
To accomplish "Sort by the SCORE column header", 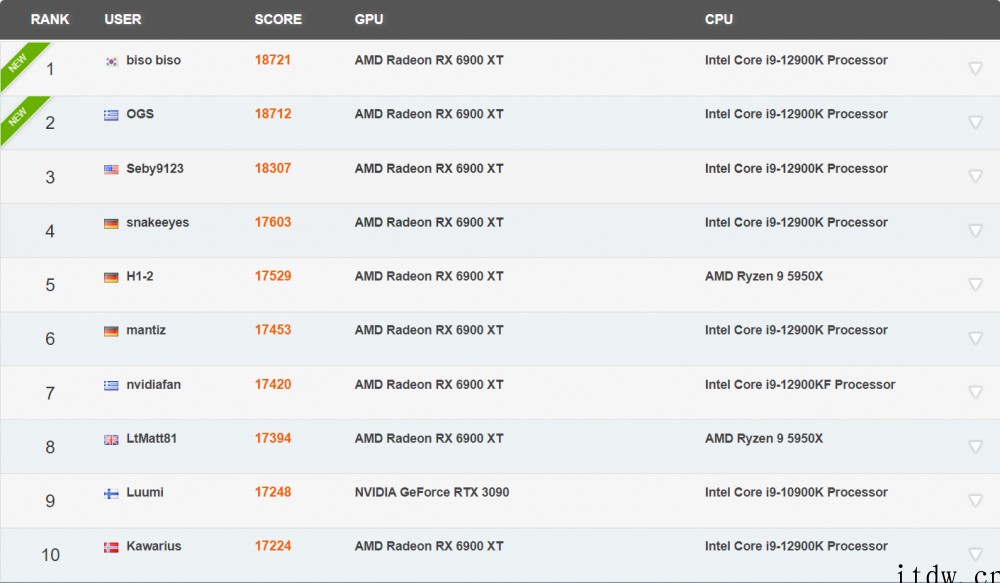I will coord(278,19).
